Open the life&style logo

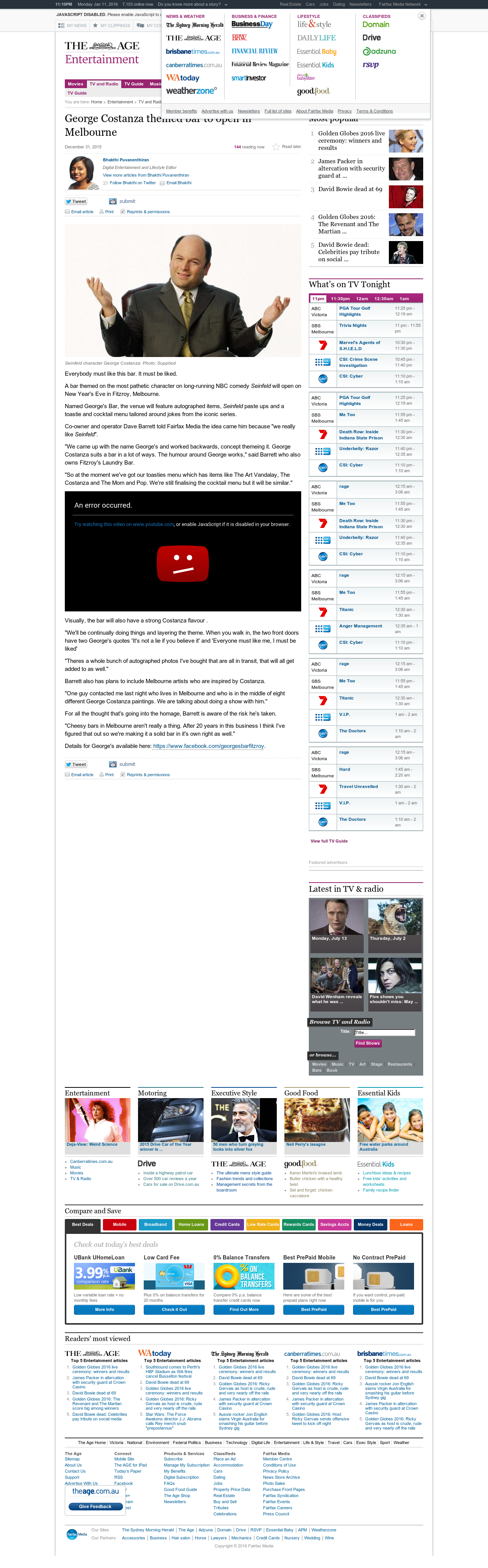coord(314,24)
